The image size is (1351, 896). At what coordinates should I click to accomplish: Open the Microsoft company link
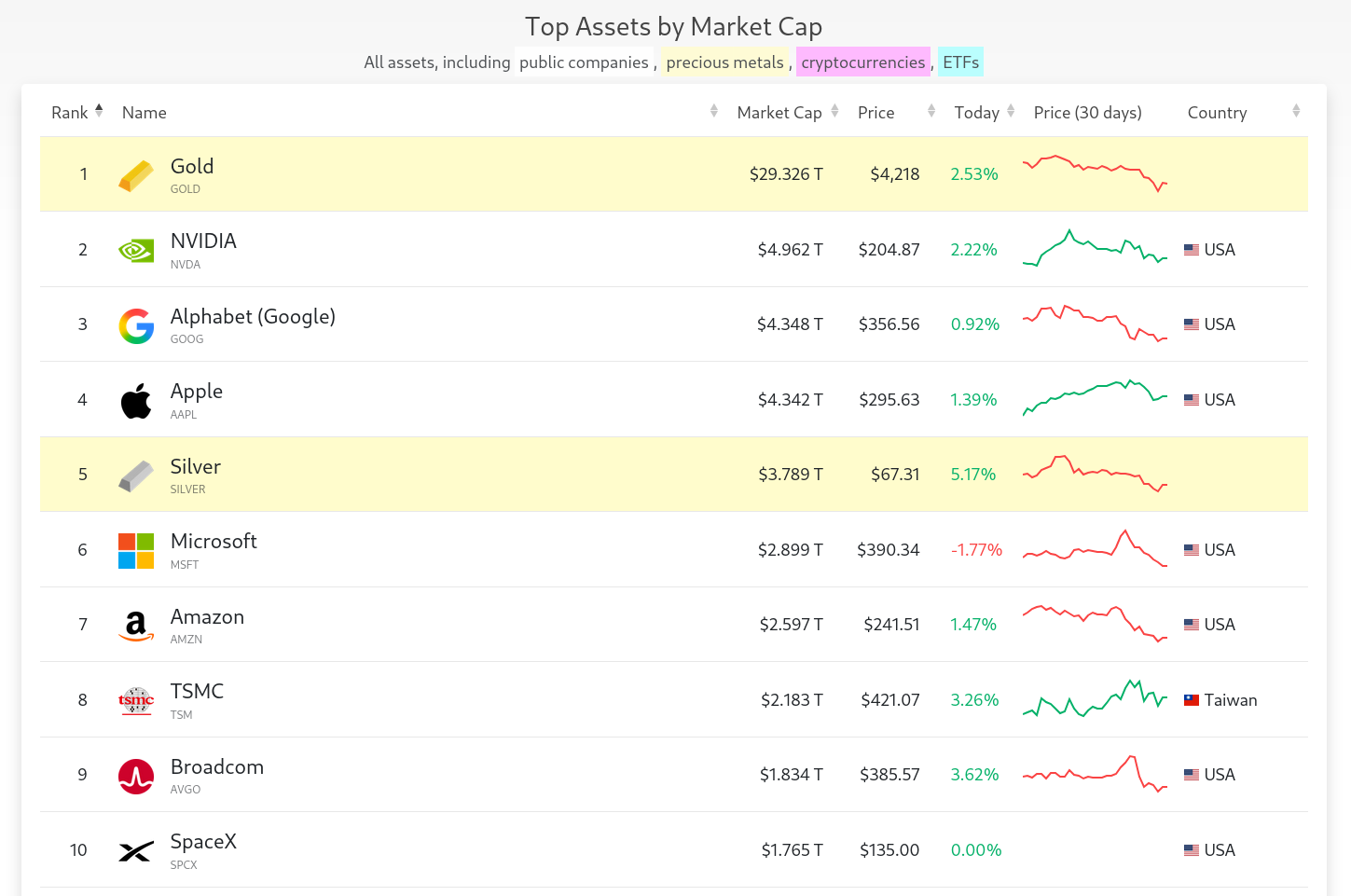click(214, 542)
